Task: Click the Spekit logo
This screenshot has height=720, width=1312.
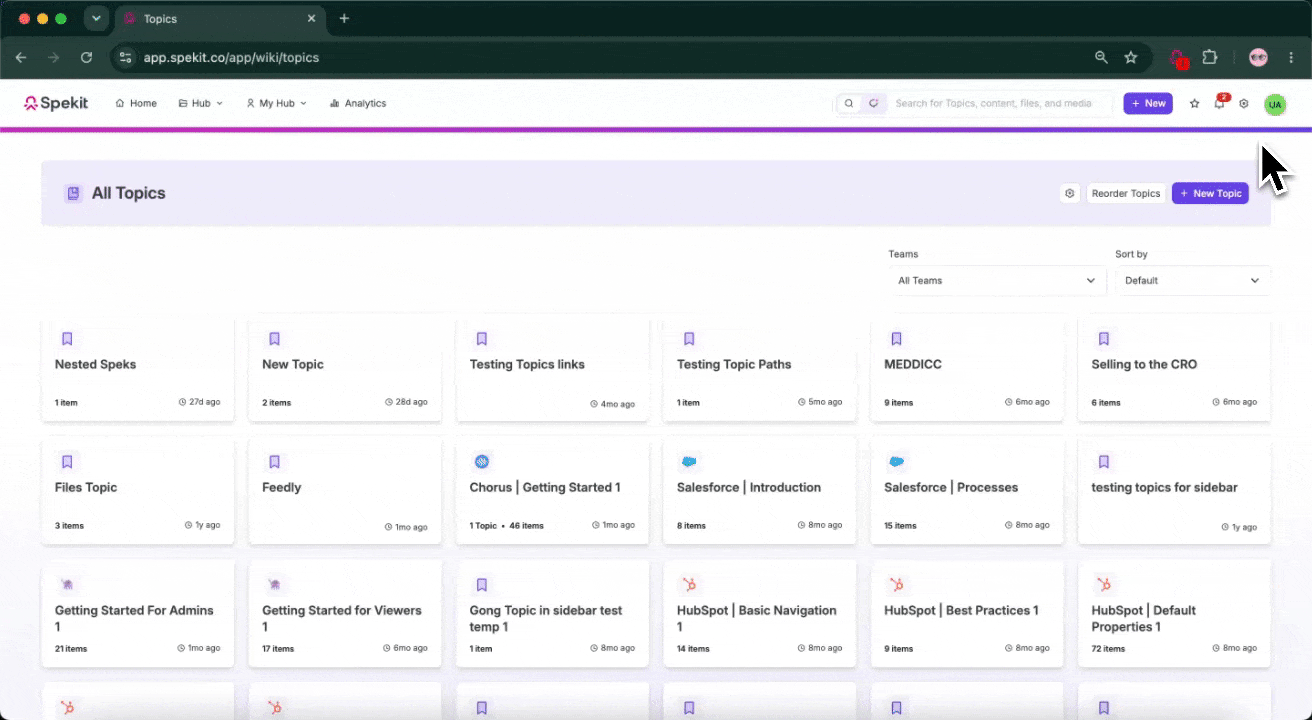Action: click(56, 103)
